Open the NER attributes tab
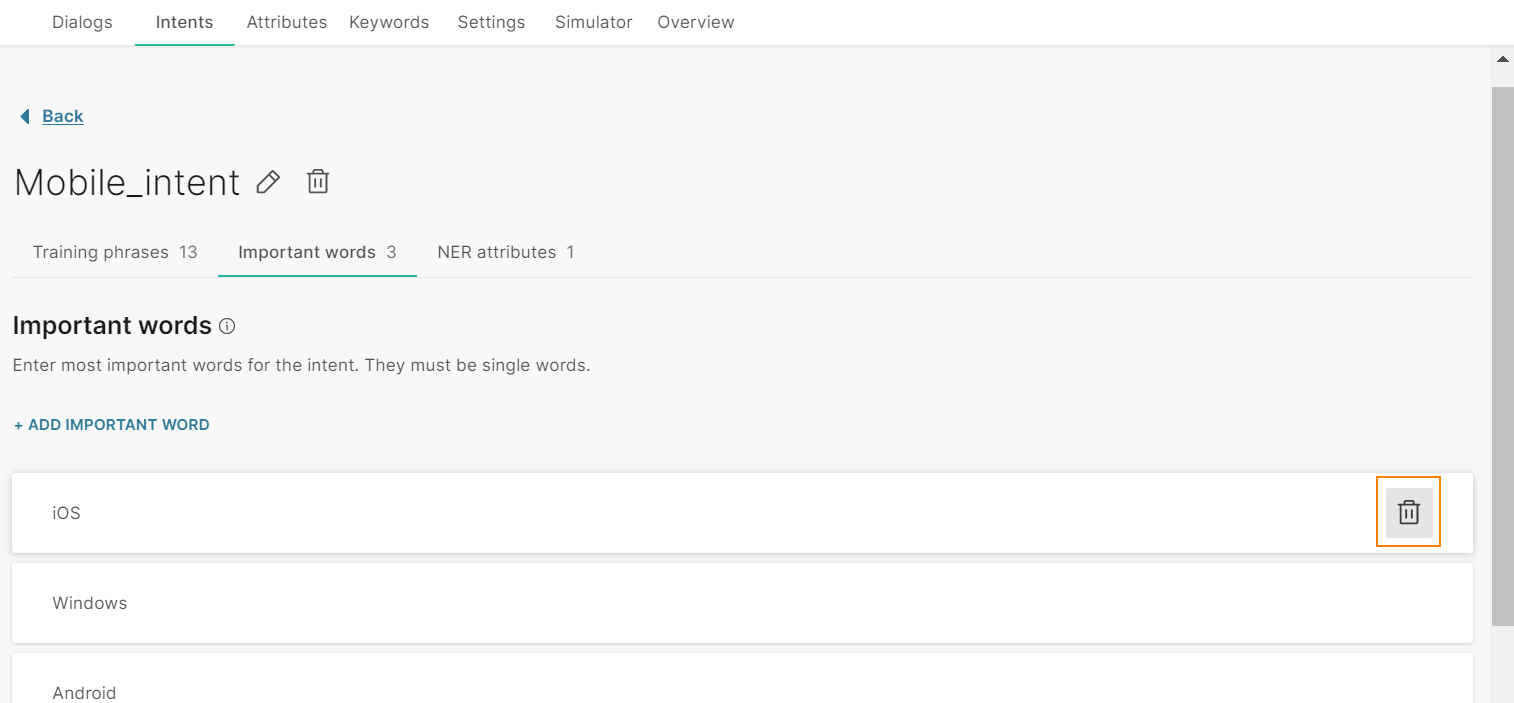Image resolution: width=1514 pixels, height=703 pixels. click(x=505, y=252)
